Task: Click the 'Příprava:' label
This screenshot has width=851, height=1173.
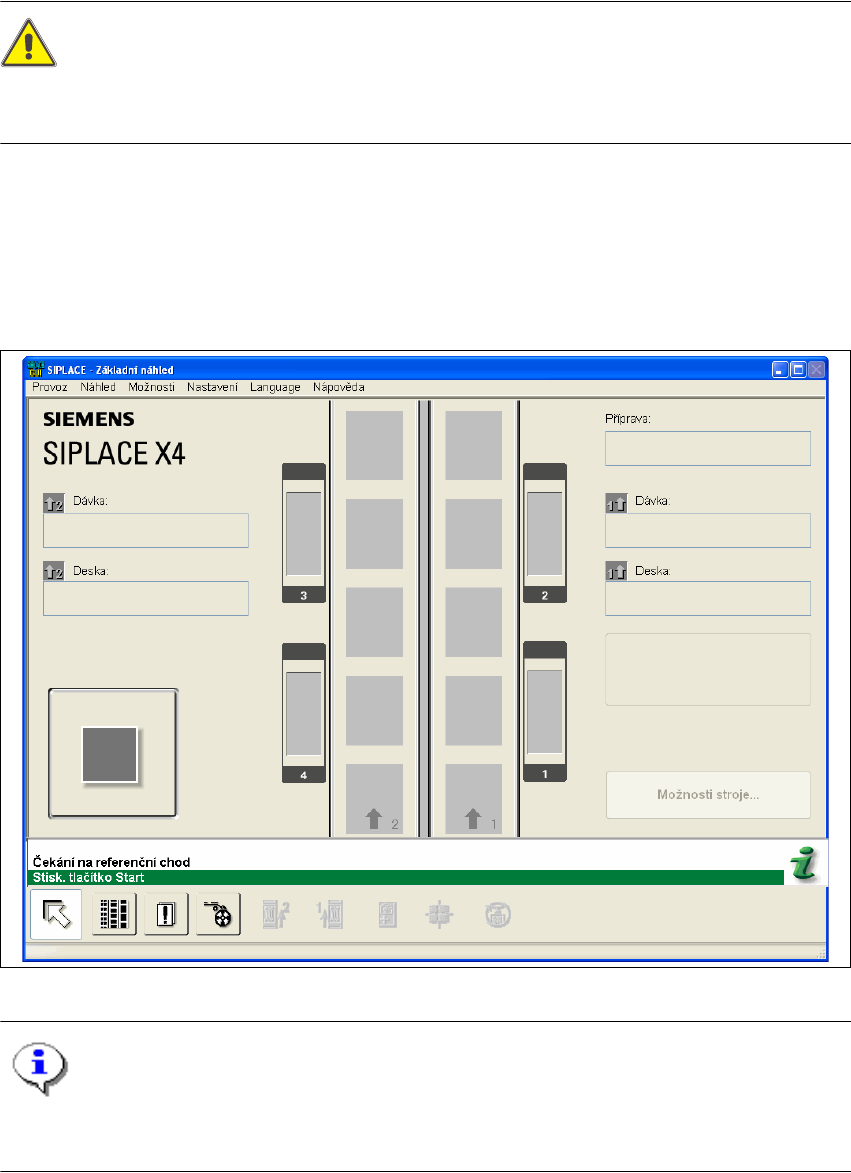Action: pyautogui.click(x=628, y=419)
